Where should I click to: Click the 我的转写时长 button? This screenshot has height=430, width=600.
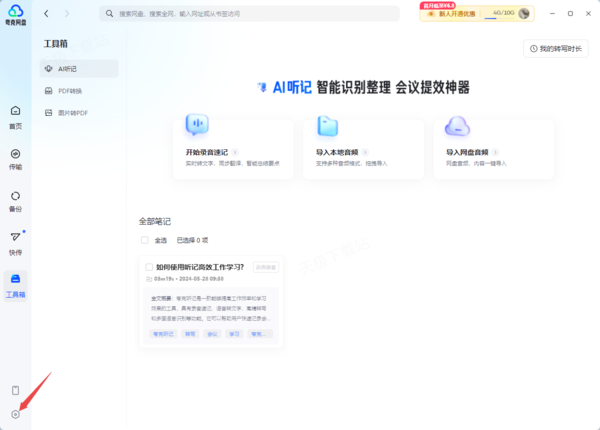(x=557, y=48)
